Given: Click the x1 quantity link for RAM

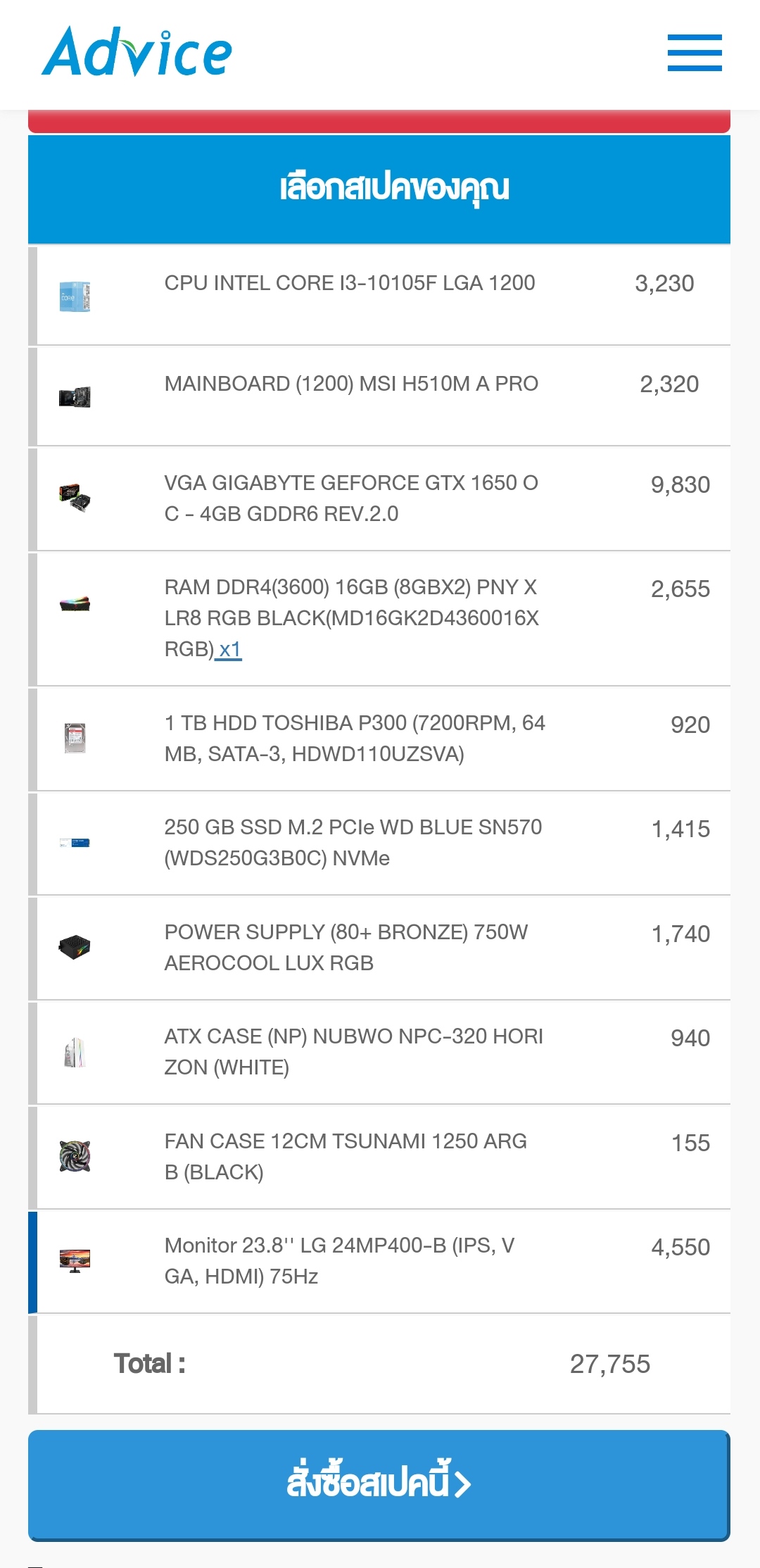Looking at the screenshot, I should (229, 649).
